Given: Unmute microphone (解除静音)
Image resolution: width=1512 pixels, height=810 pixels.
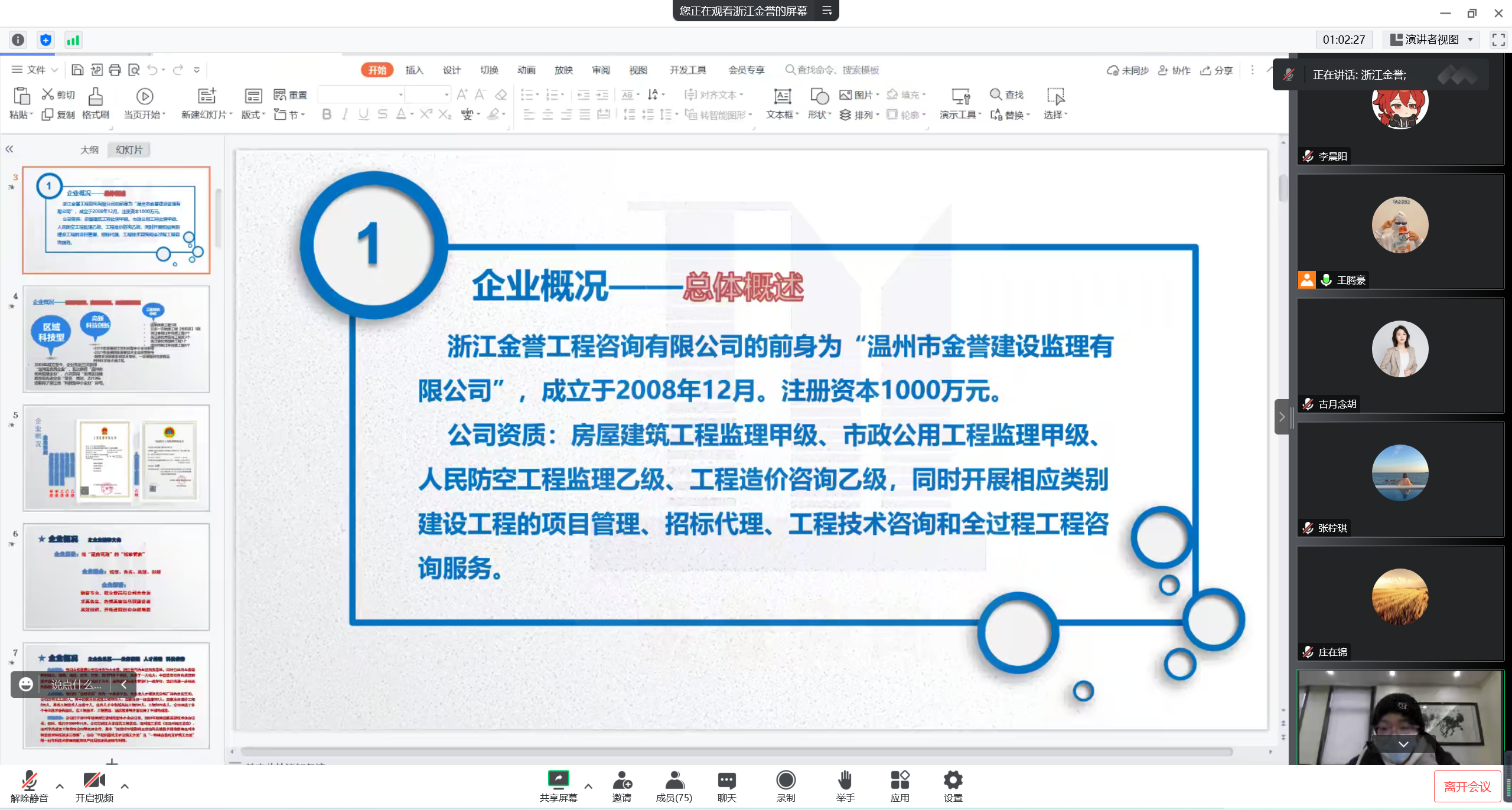Looking at the screenshot, I should (29, 786).
